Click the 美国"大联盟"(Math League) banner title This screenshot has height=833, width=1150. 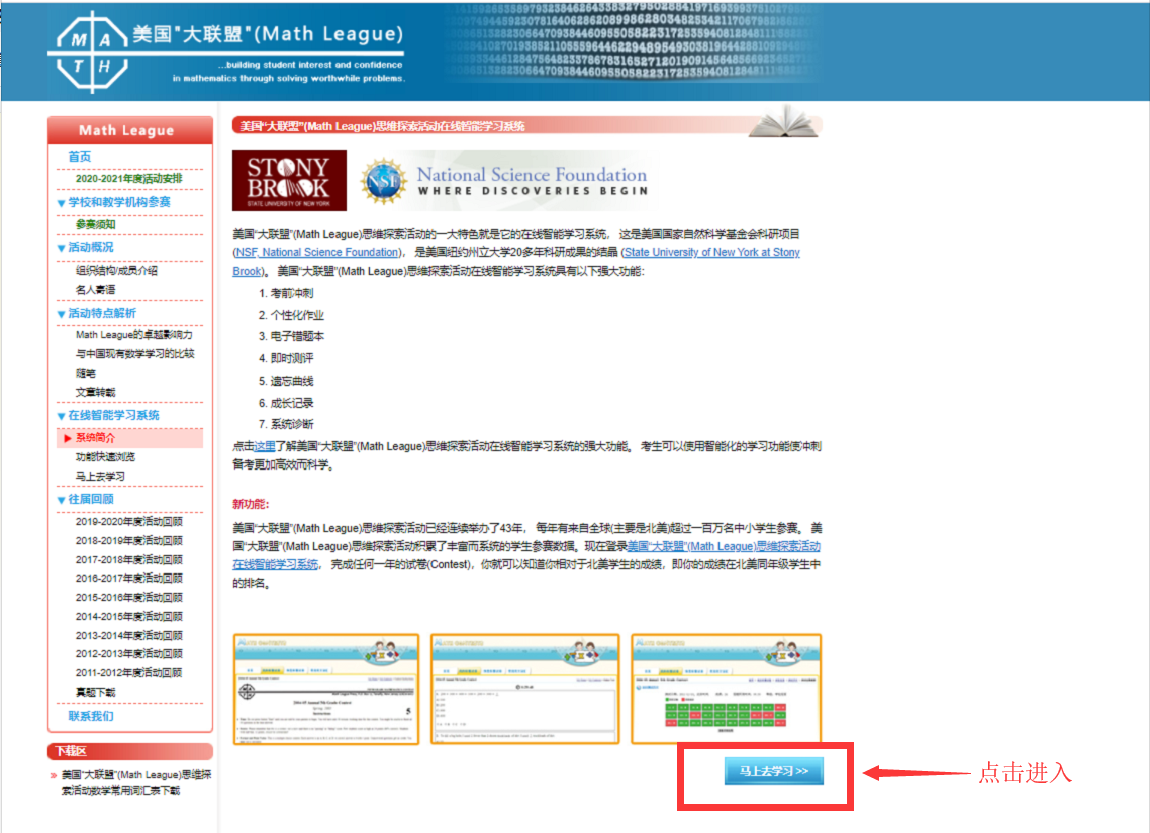tap(268, 34)
